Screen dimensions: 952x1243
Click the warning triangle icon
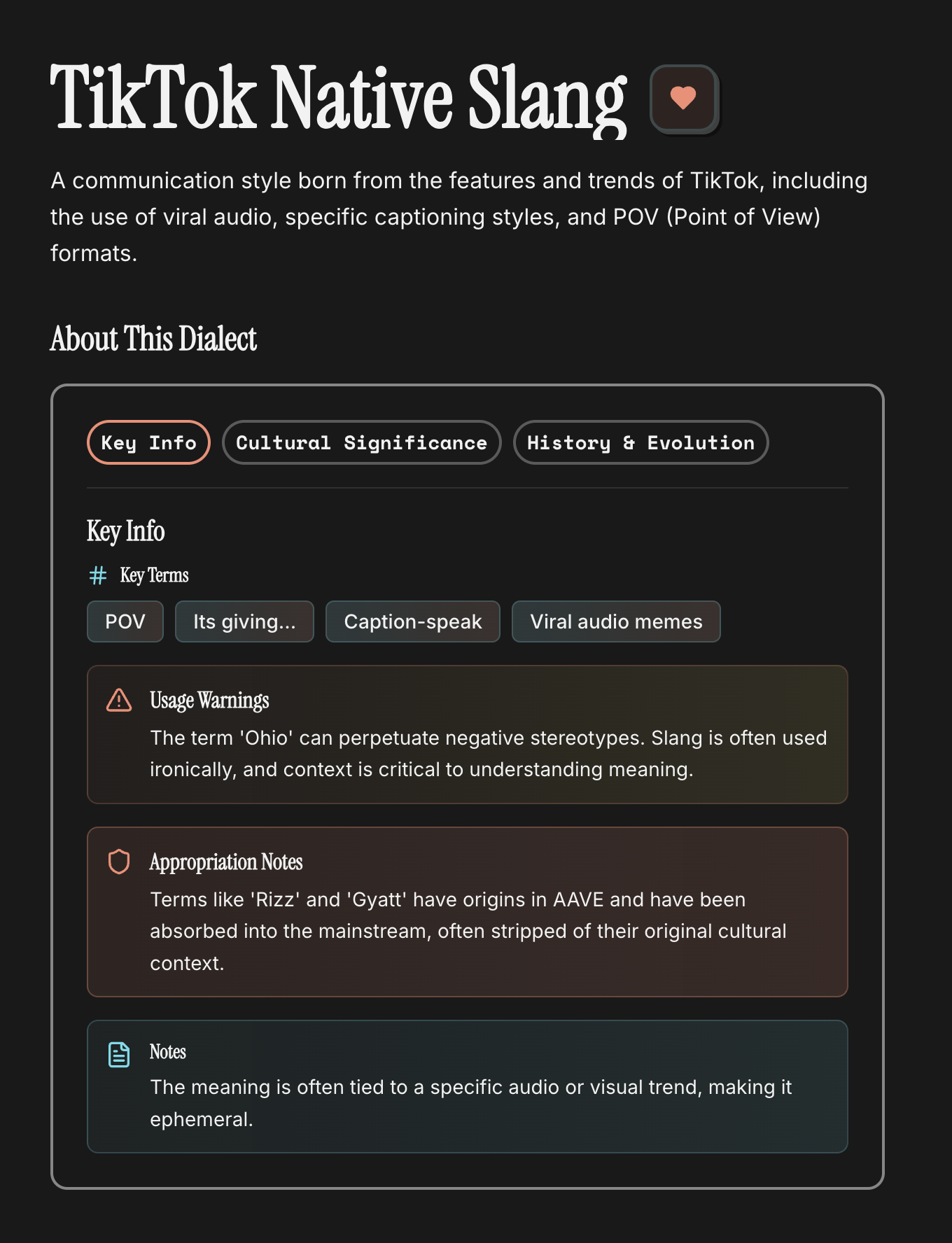pyautogui.click(x=119, y=700)
